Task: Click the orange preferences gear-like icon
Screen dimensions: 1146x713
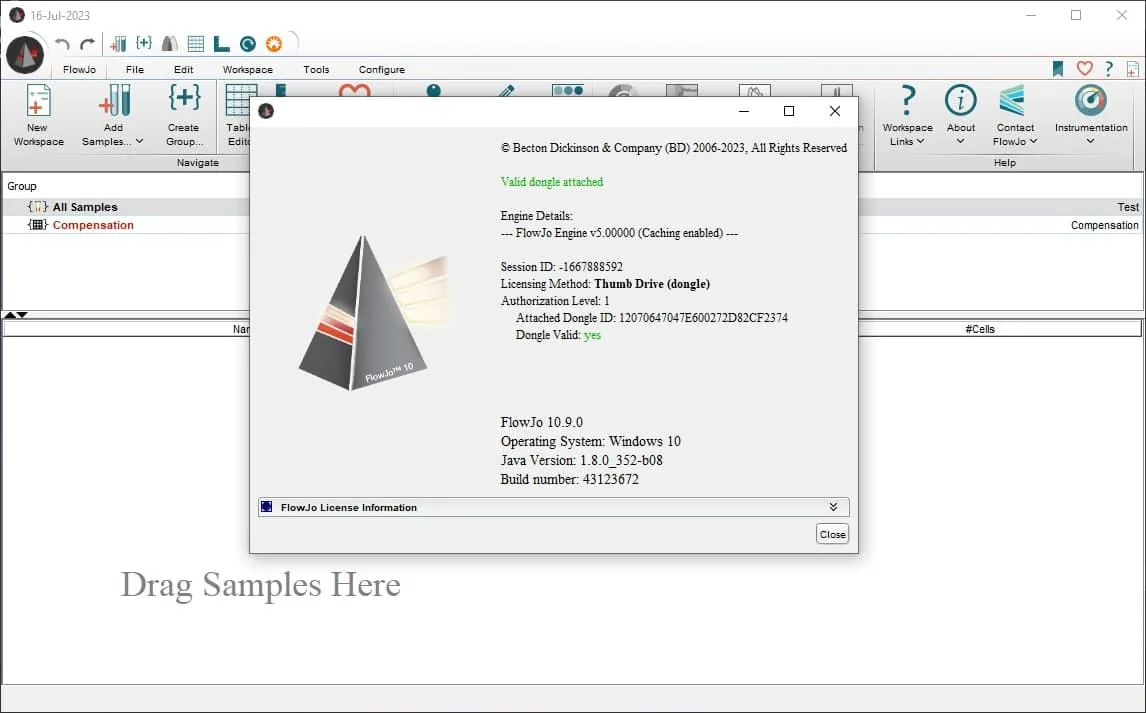Action: click(x=273, y=44)
